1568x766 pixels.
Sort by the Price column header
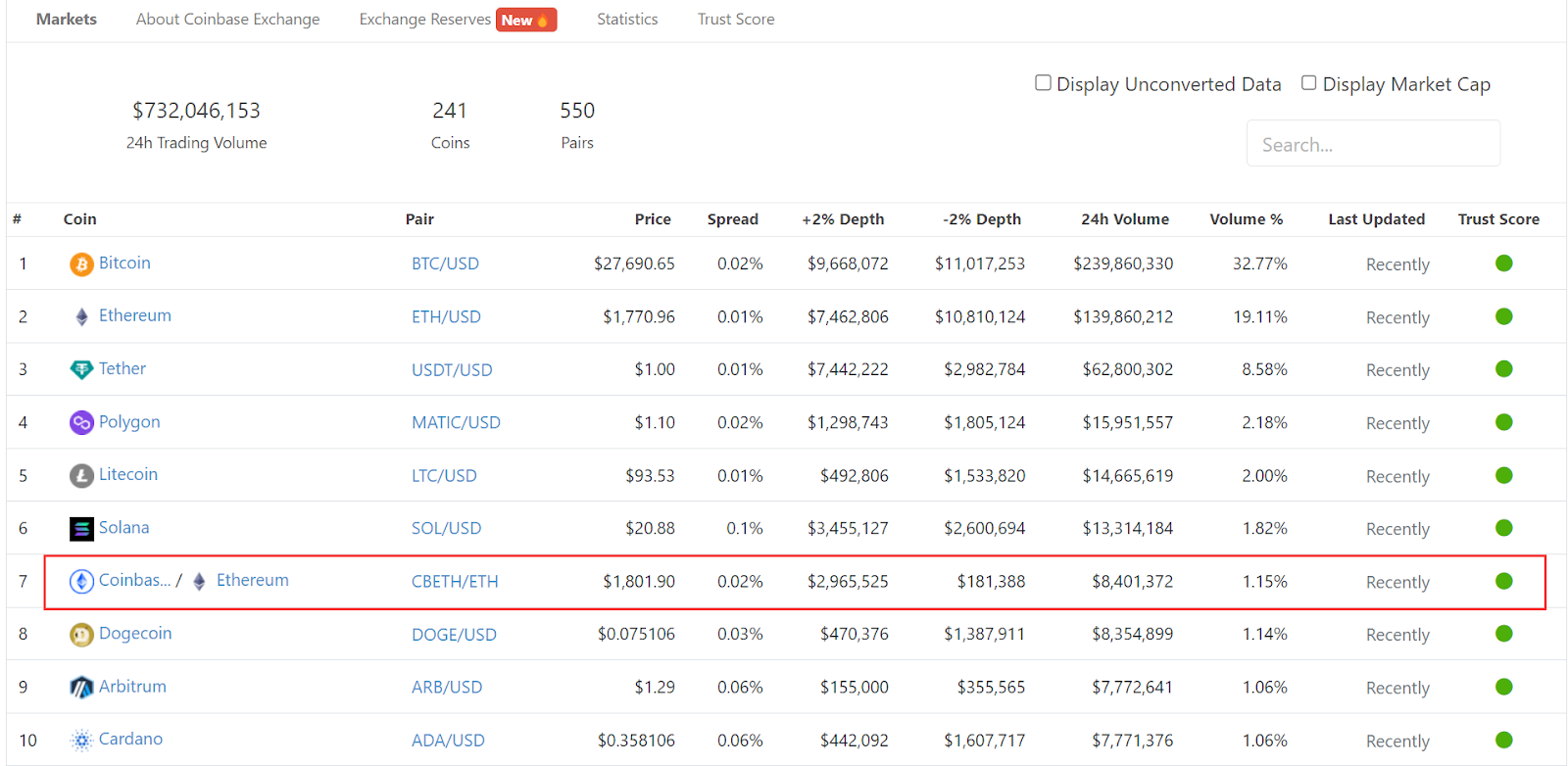(x=653, y=219)
